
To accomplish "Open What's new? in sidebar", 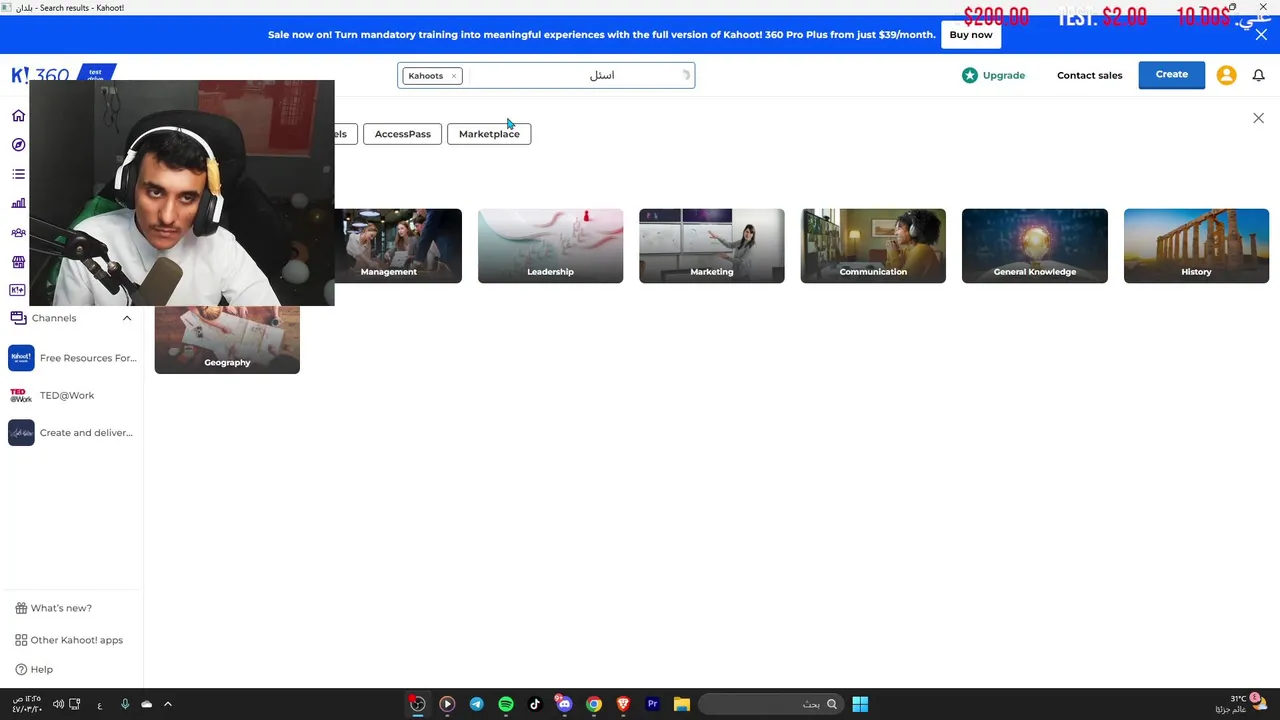I will pyautogui.click(x=54, y=608).
